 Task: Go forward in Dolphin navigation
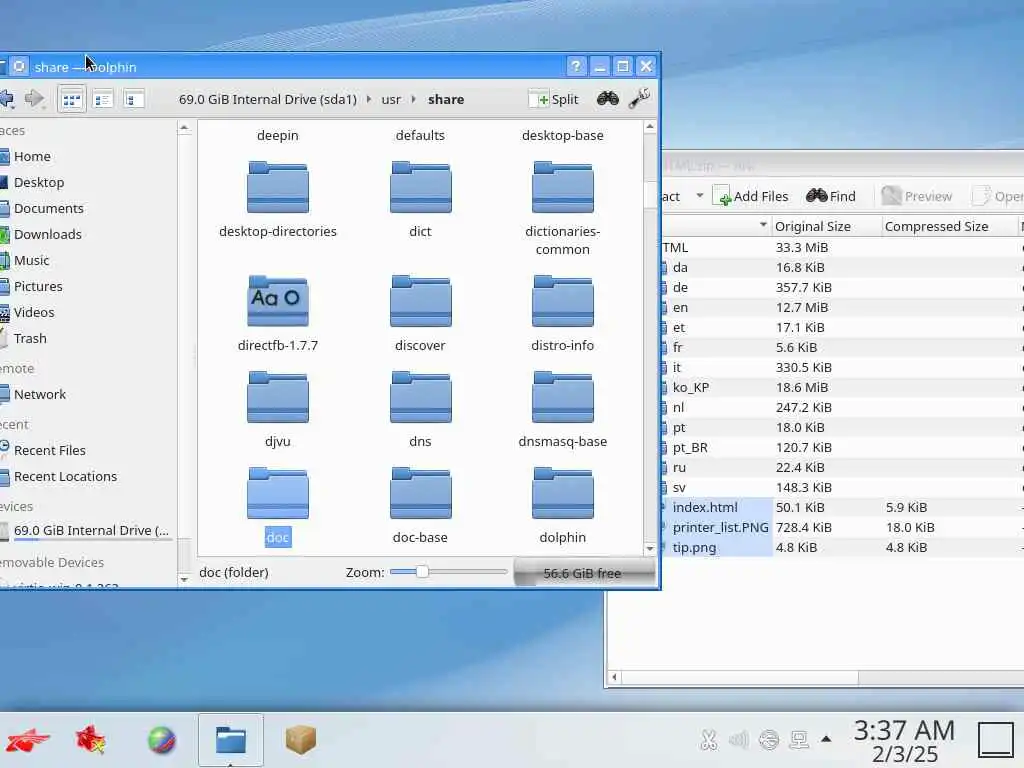coord(34,99)
